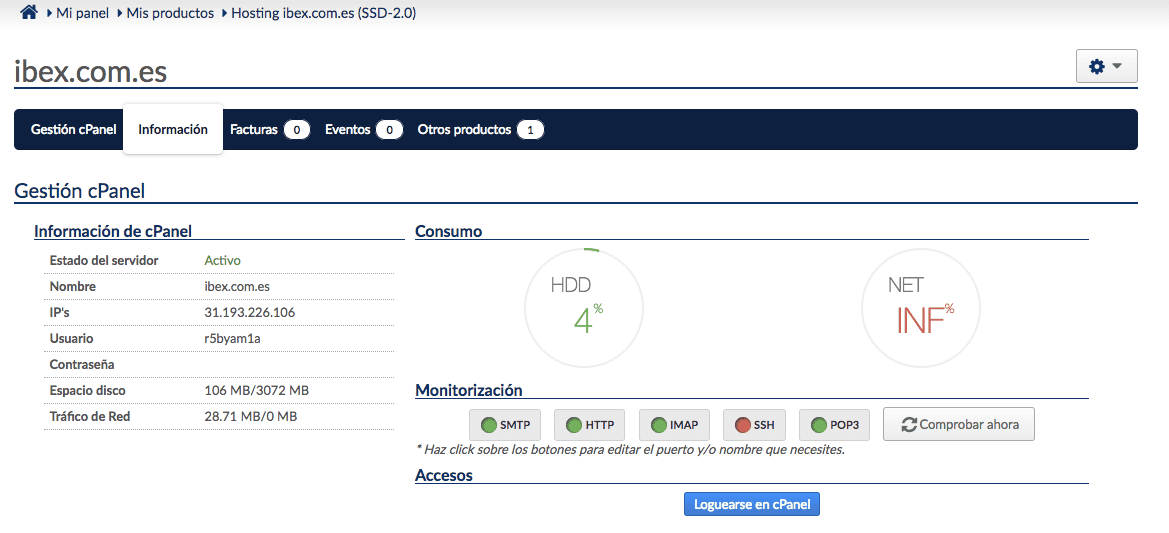Click ibex.com.es in the Nombre row
Viewport: 1169px width, 533px height.
point(237,286)
